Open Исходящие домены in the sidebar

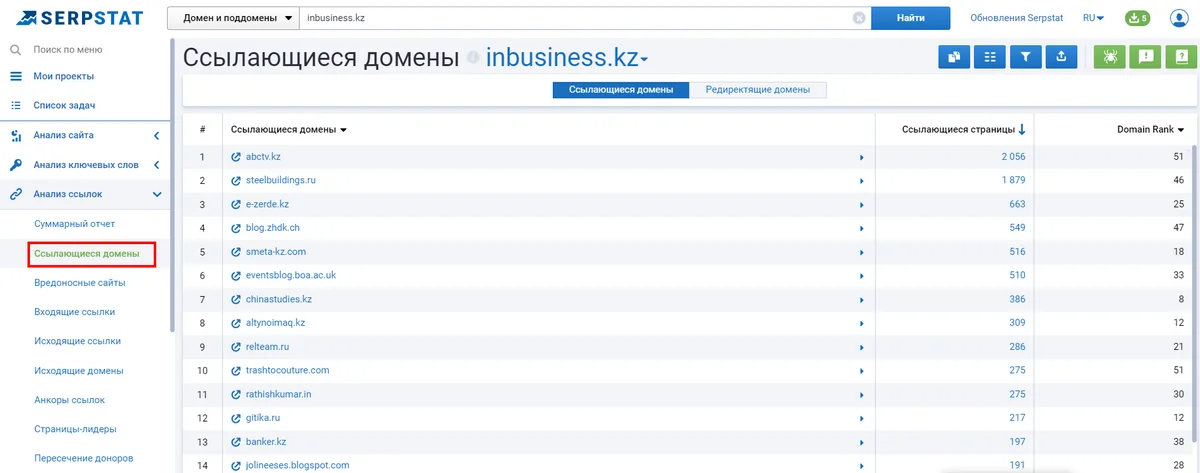[79, 370]
